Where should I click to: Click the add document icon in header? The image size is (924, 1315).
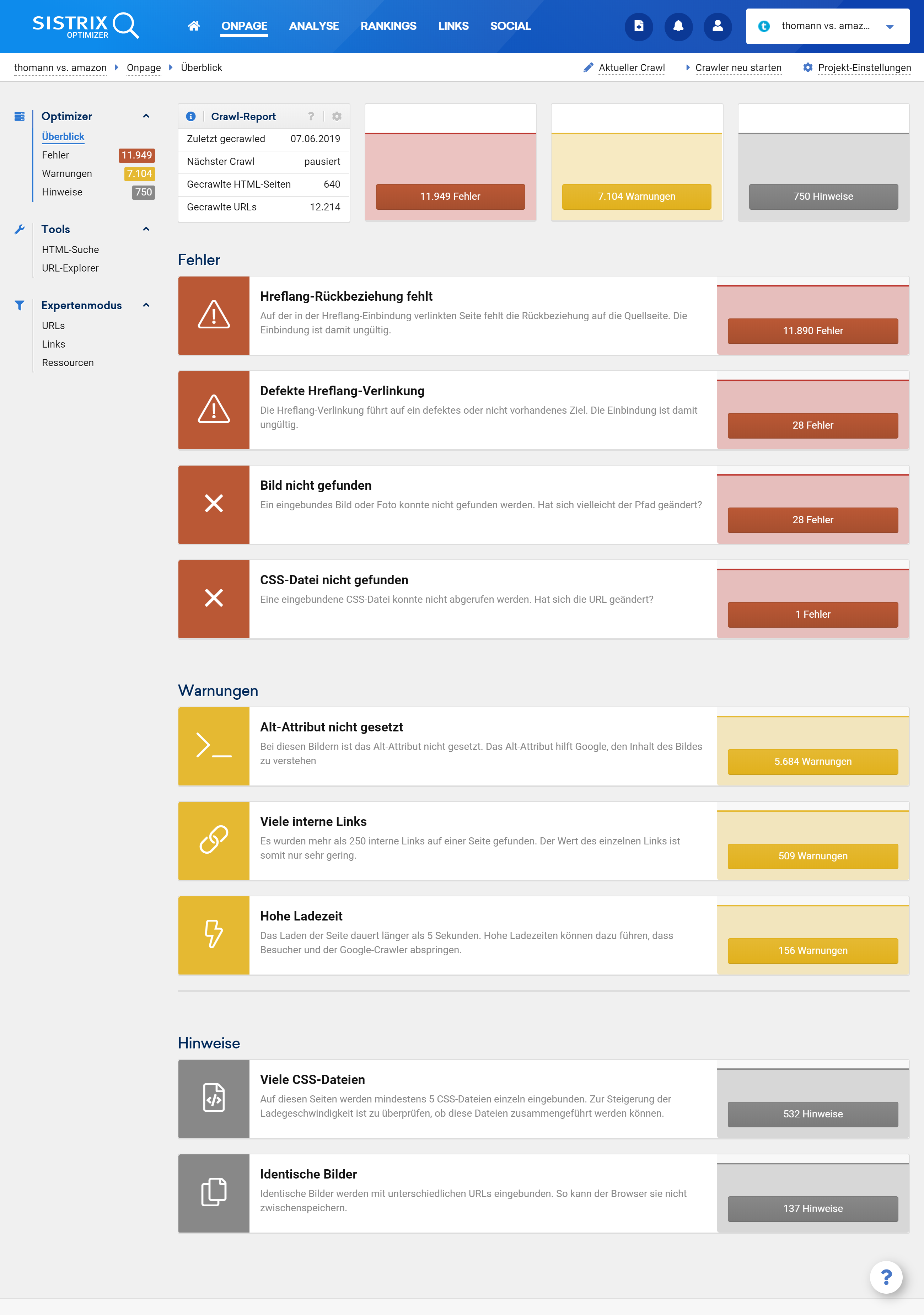pyautogui.click(x=639, y=26)
